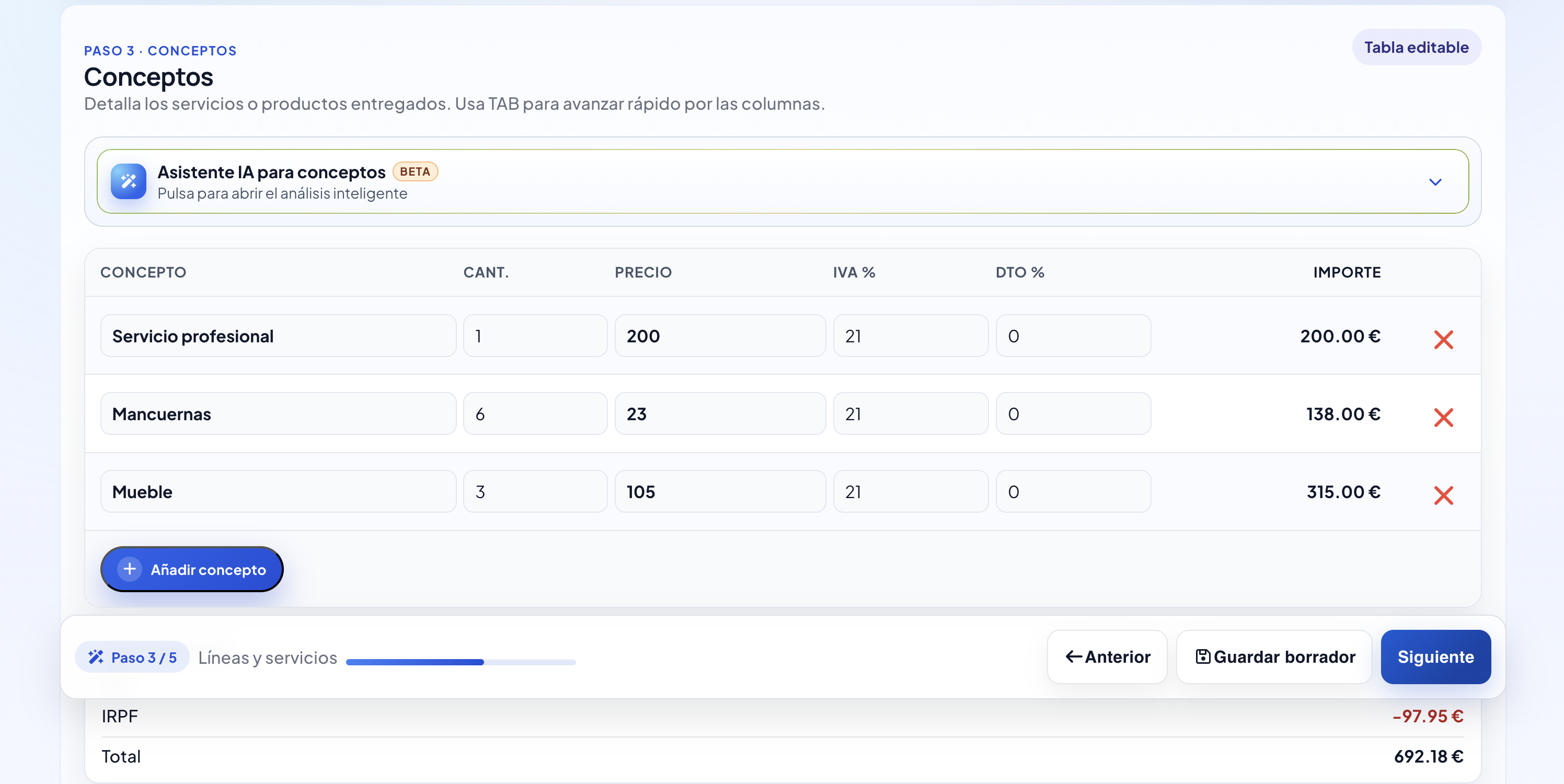Click the plus icon in Añadir concepto

[129, 569]
